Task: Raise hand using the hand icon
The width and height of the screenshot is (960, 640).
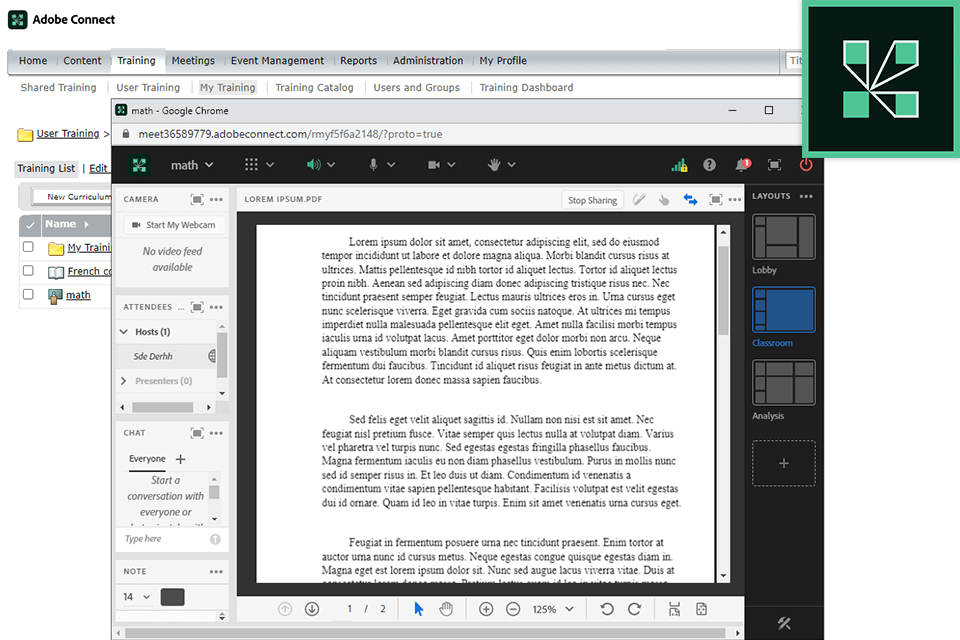Action: 494,165
